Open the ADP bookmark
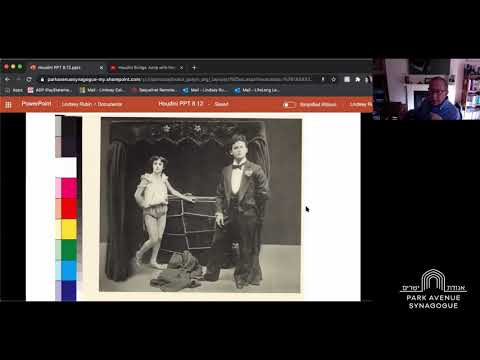The image size is (480, 360). [50, 90]
